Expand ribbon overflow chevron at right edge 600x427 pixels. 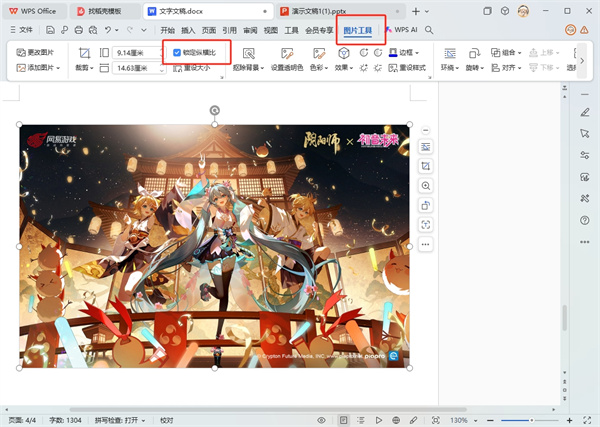(x=582, y=61)
